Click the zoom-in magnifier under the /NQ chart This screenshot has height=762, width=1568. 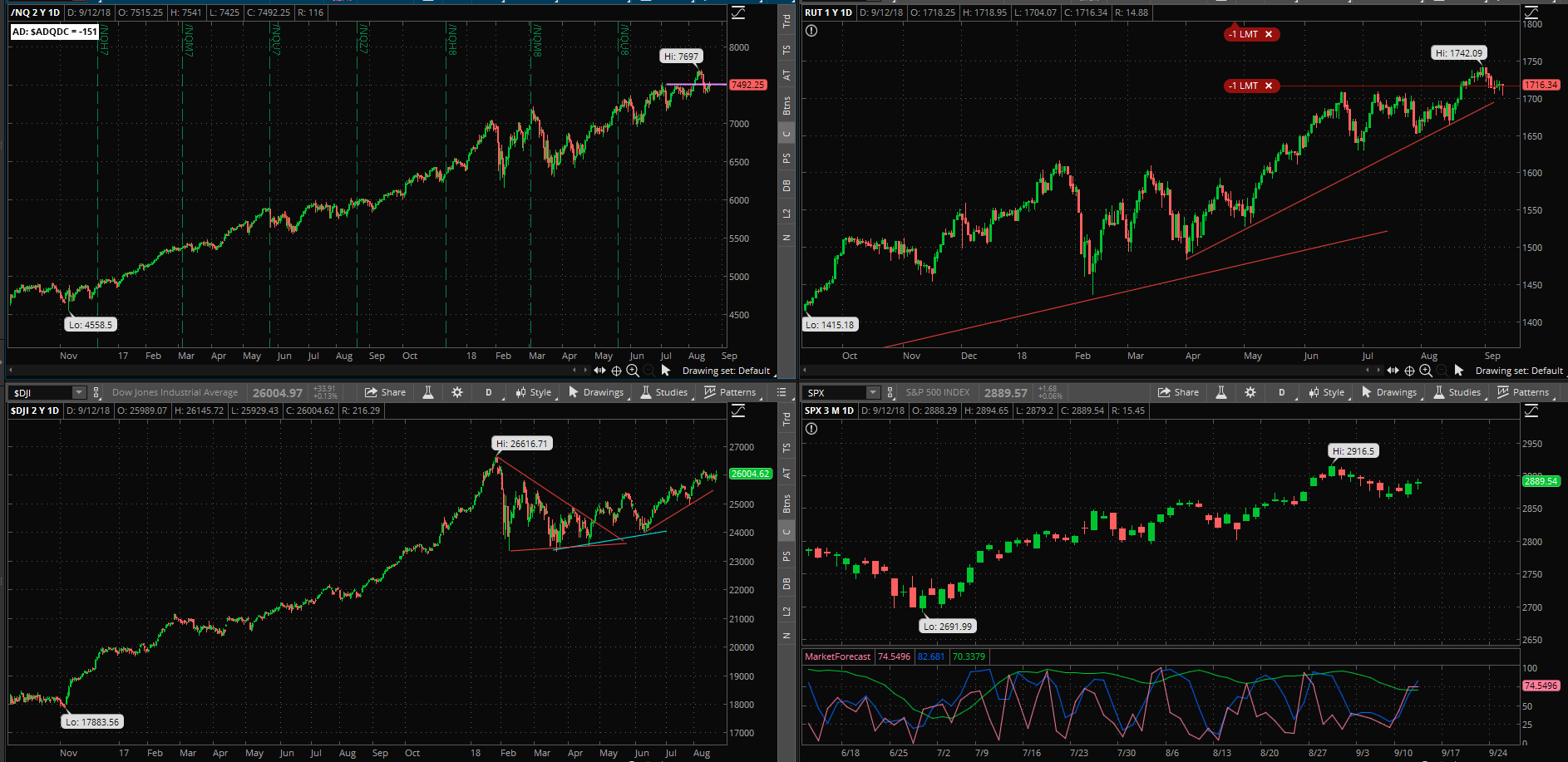[633, 371]
